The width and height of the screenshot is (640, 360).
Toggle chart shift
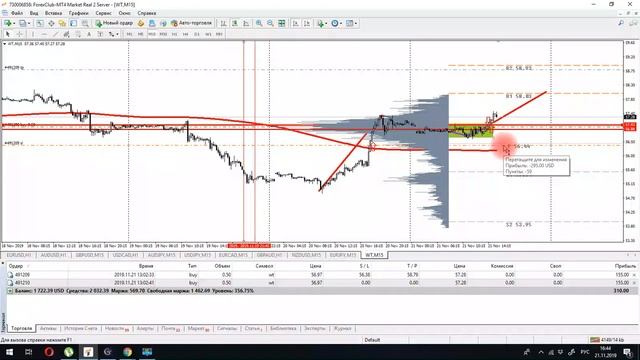pos(307,23)
